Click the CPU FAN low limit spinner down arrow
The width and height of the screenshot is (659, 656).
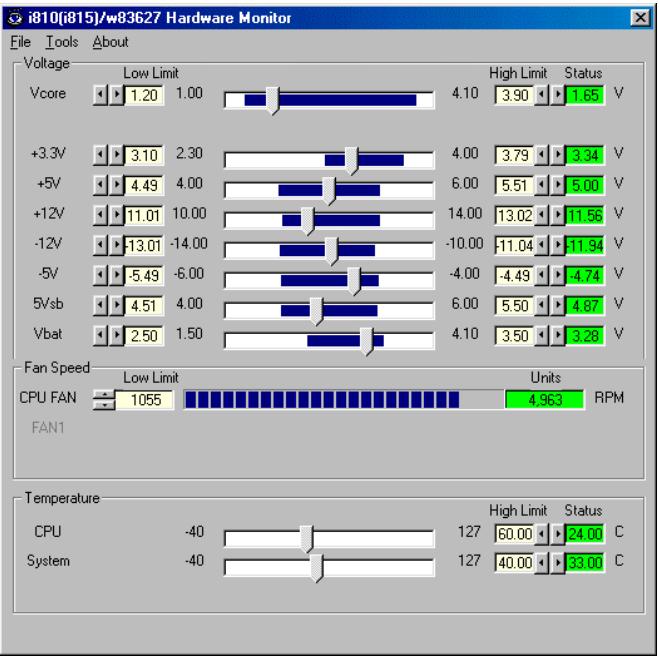click(104, 405)
